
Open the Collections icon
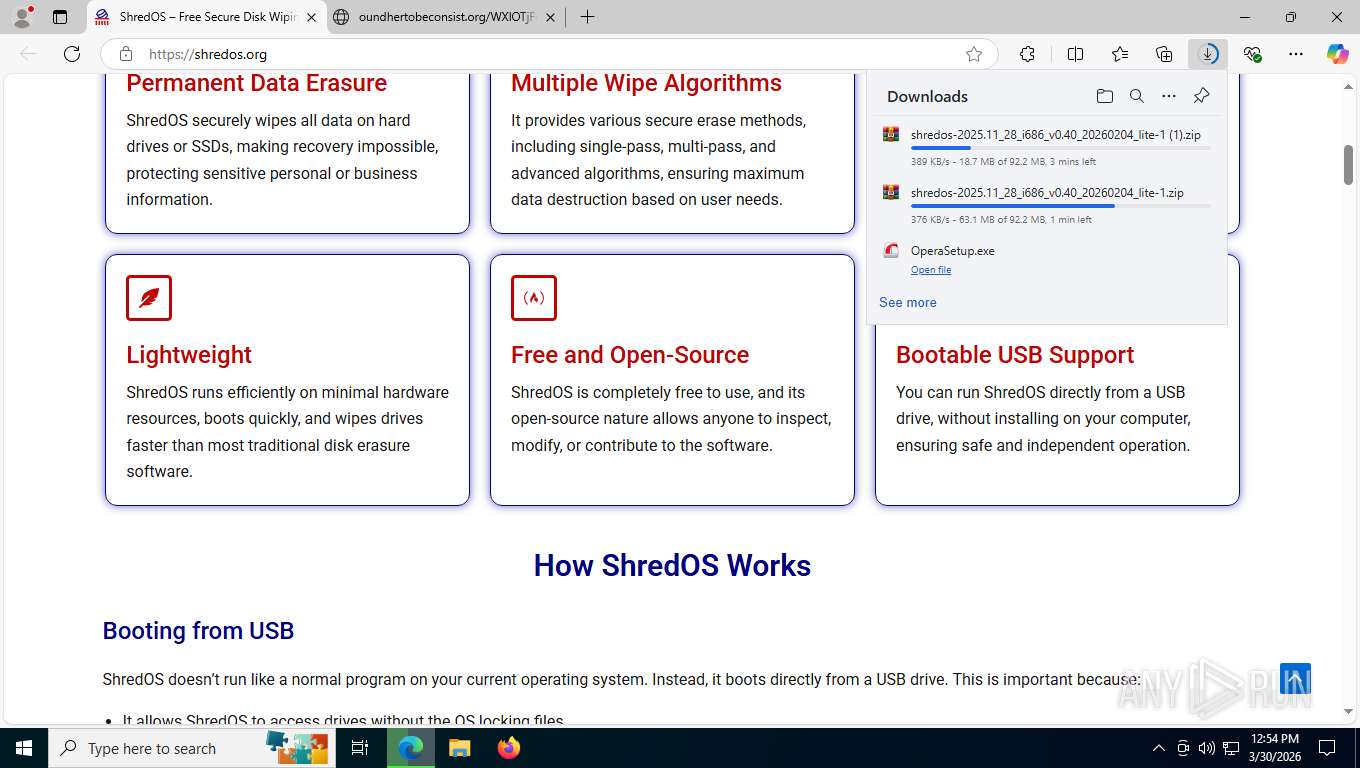(1164, 54)
